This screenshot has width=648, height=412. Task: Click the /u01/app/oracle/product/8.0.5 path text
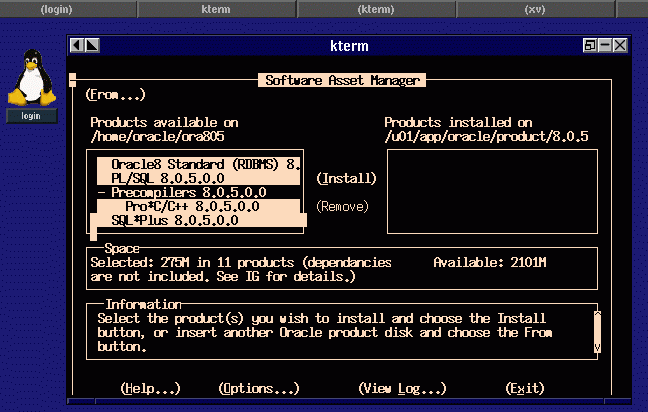[x=486, y=136]
